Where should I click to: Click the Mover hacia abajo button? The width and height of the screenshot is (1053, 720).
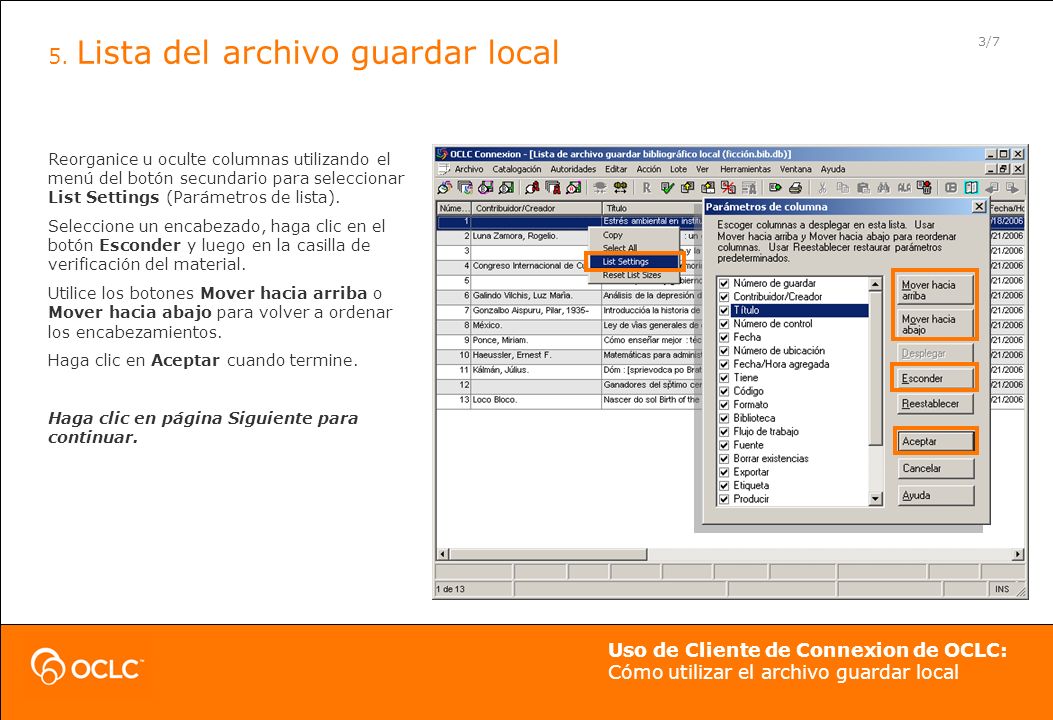point(935,324)
